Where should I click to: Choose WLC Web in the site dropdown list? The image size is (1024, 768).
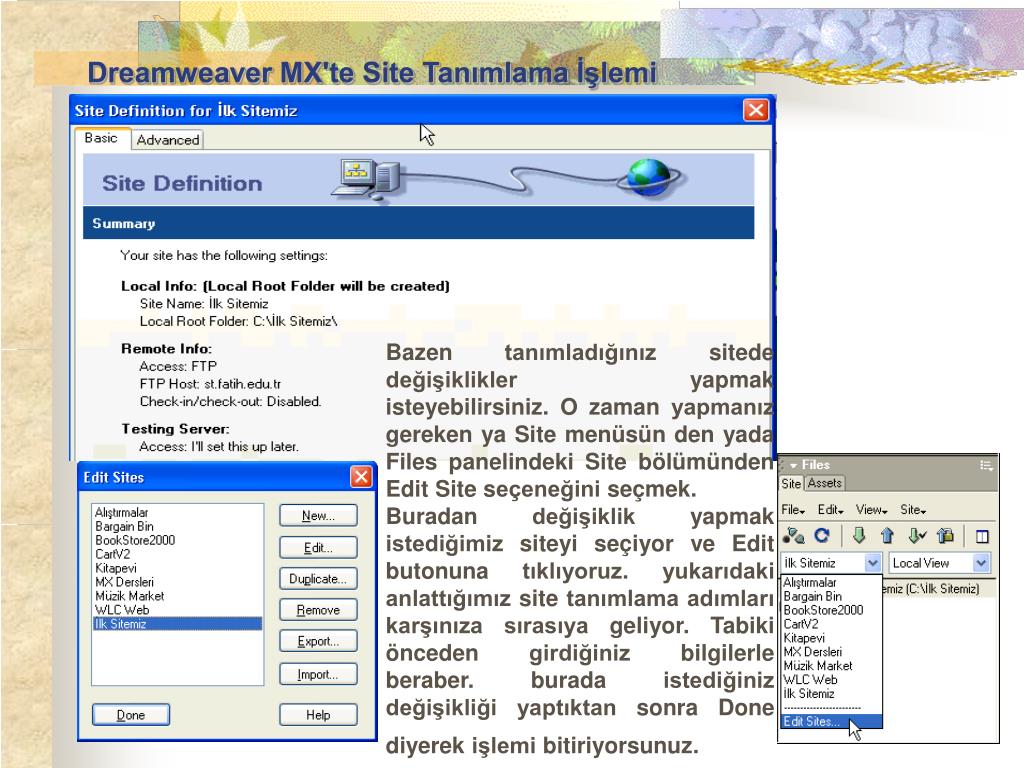pyautogui.click(x=831, y=679)
